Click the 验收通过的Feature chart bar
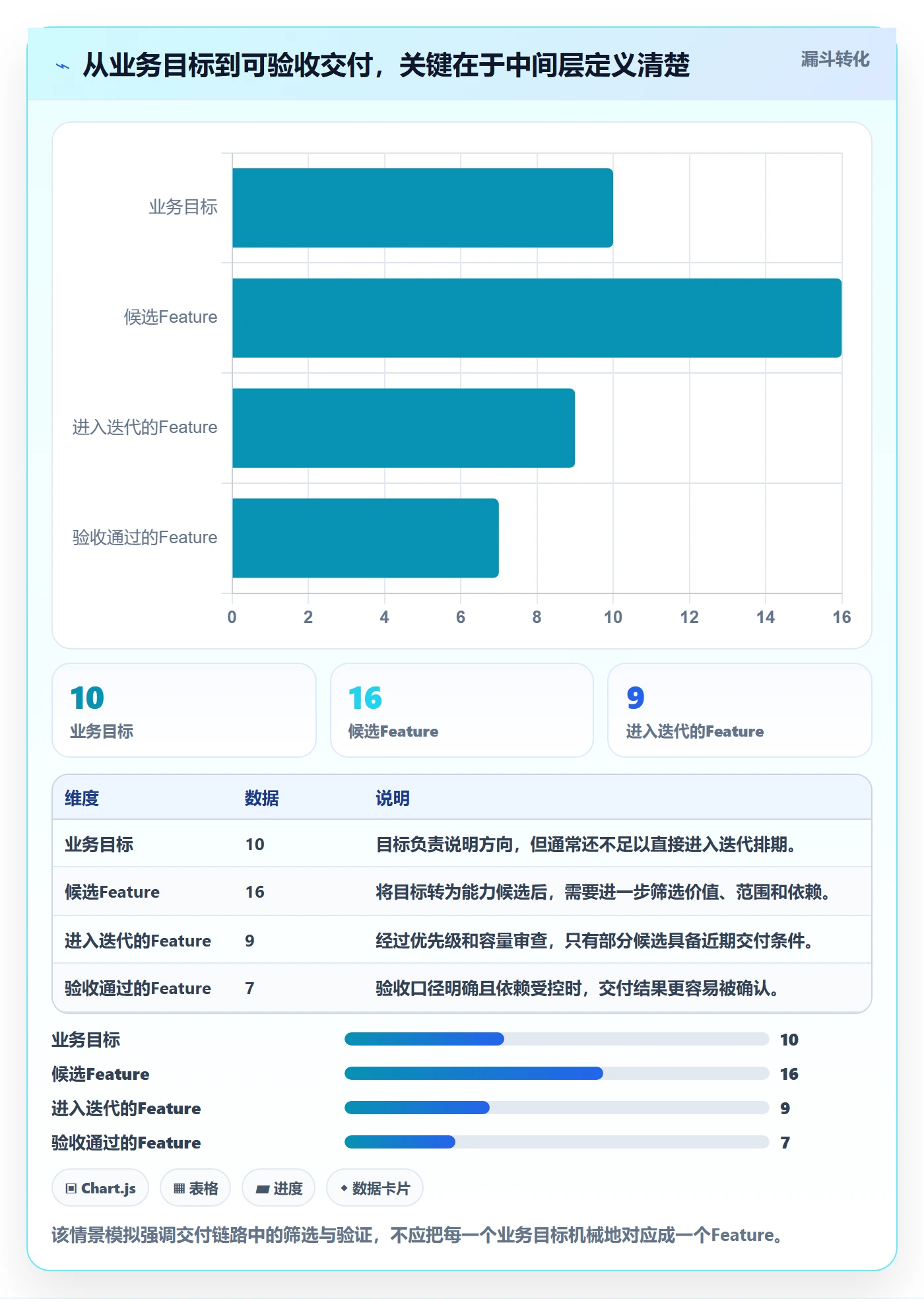This screenshot has width=924, height=1299. pos(365,538)
